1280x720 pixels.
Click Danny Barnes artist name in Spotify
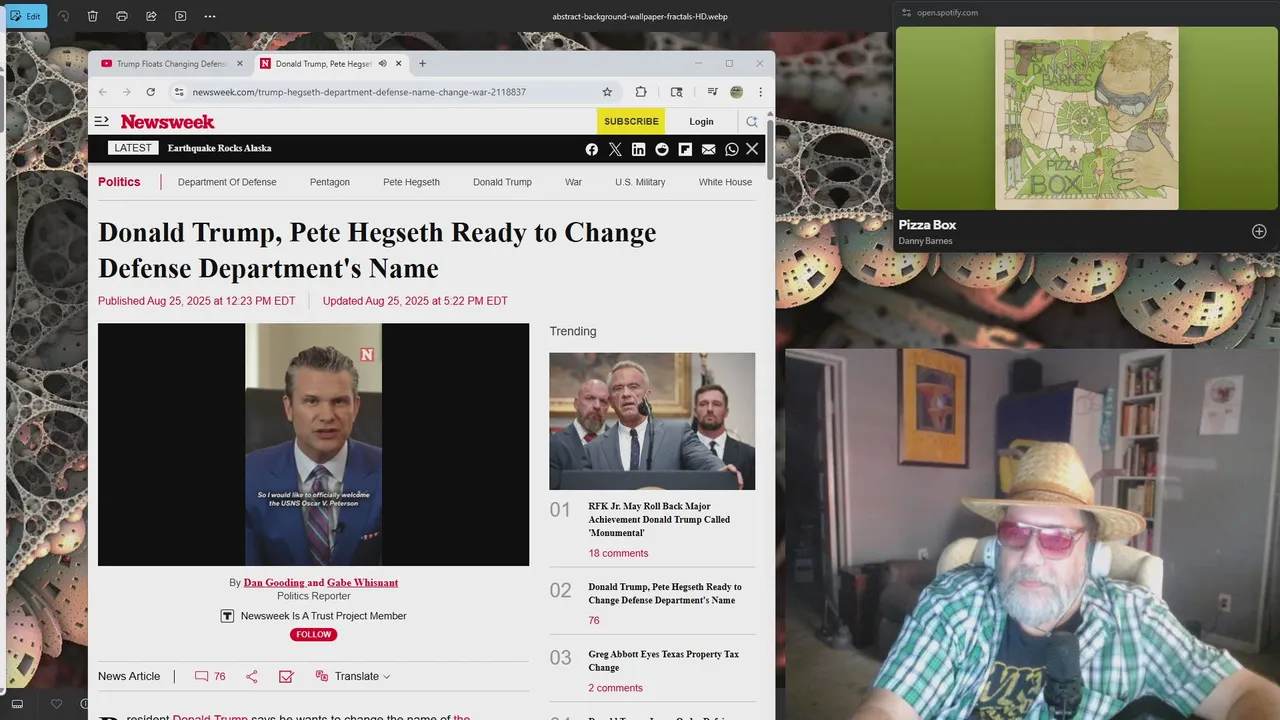click(925, 241)
